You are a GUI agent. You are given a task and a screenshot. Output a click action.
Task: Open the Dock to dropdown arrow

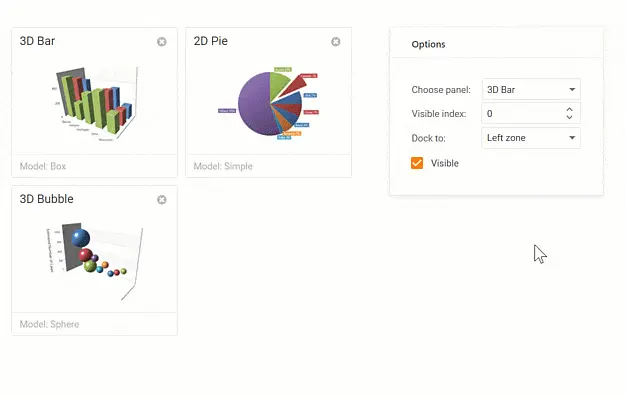[x=572, y=138]
